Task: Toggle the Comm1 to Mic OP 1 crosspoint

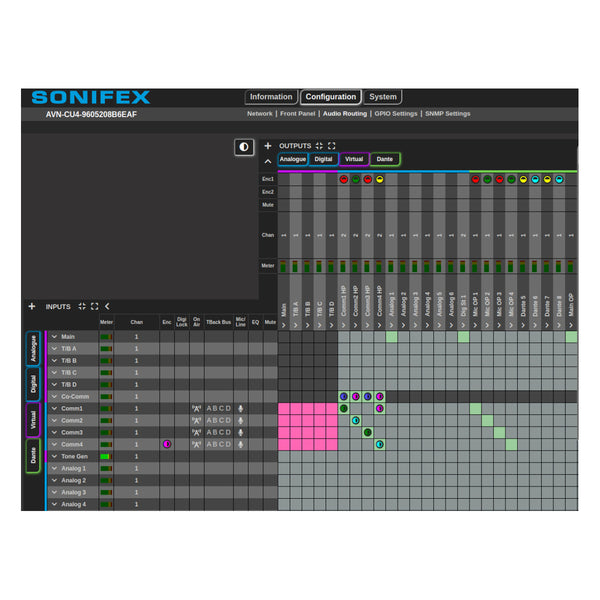Action: 476,409
